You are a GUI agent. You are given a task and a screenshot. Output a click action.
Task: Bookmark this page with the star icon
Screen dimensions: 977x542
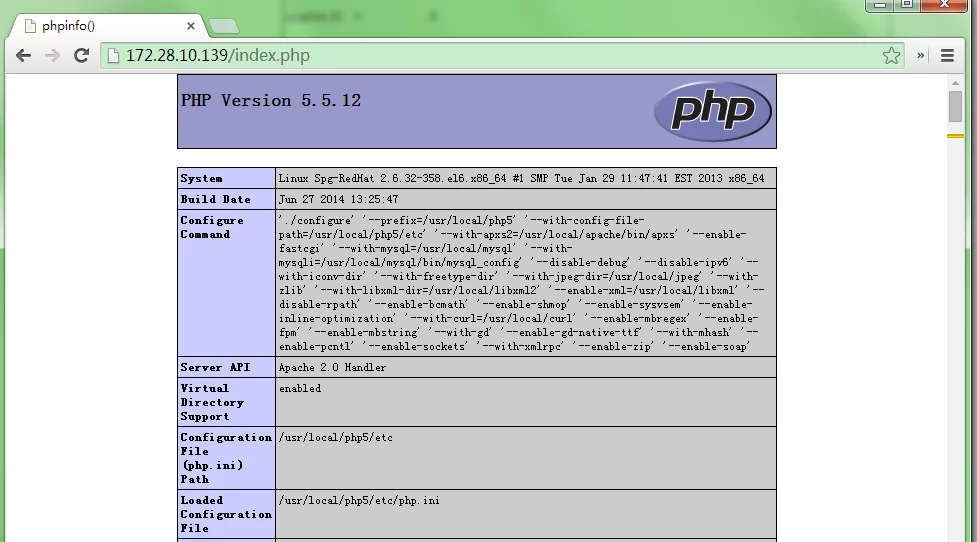891,56
